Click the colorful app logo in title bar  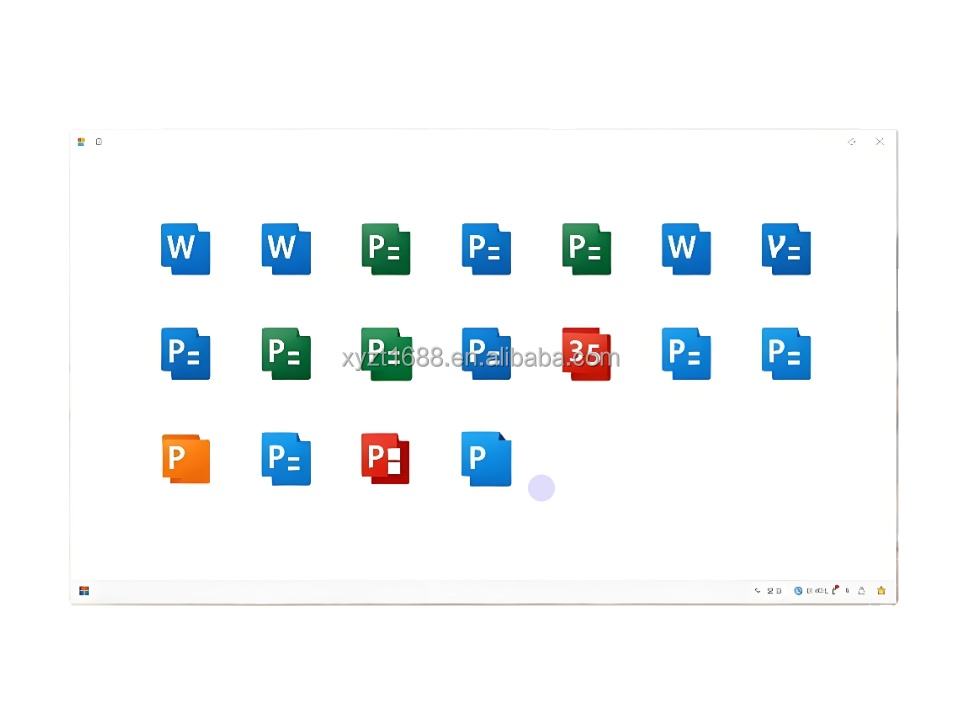81,141
